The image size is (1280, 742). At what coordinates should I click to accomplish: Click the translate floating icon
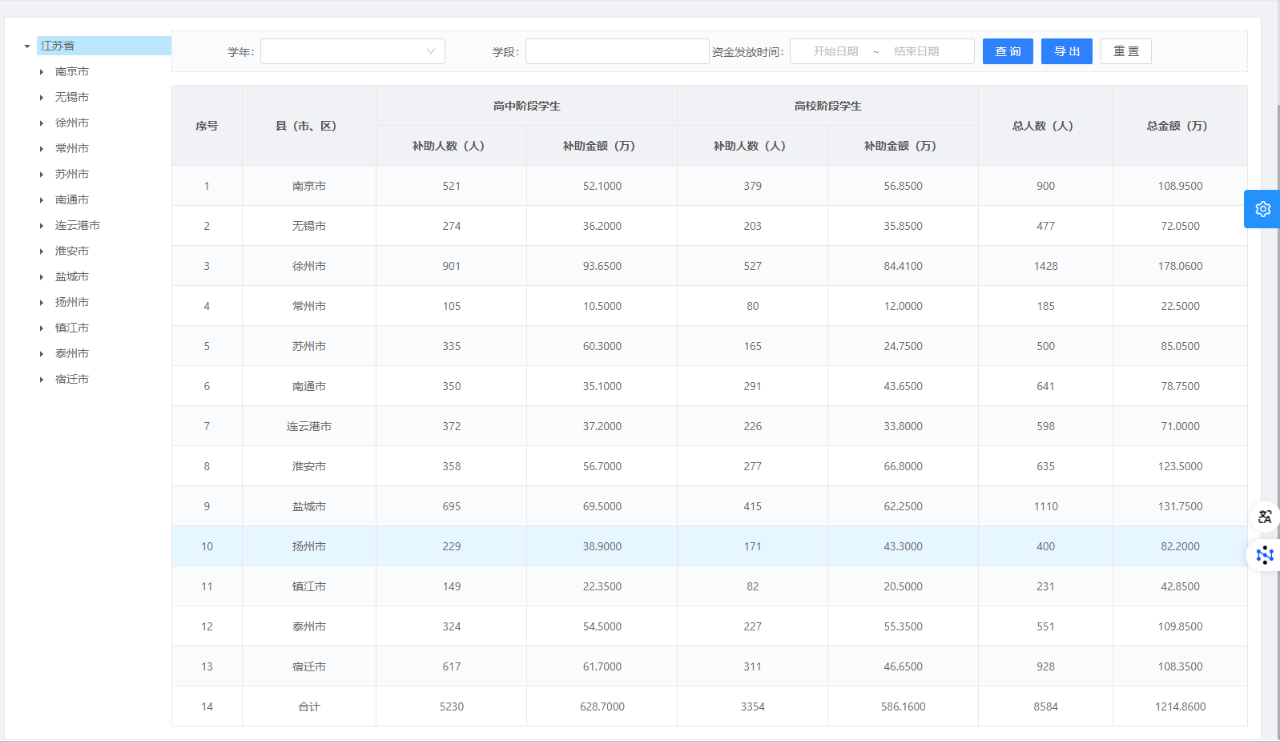coord(1265,517)
